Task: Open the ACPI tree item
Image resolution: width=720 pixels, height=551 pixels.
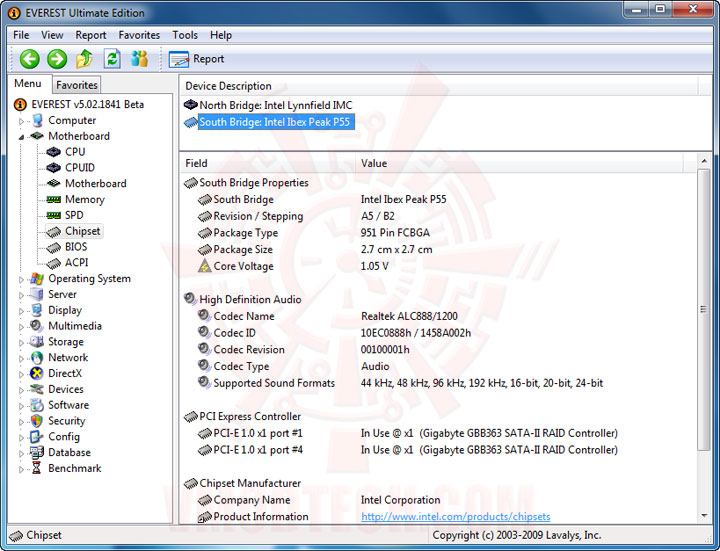Action: (76, 262)
